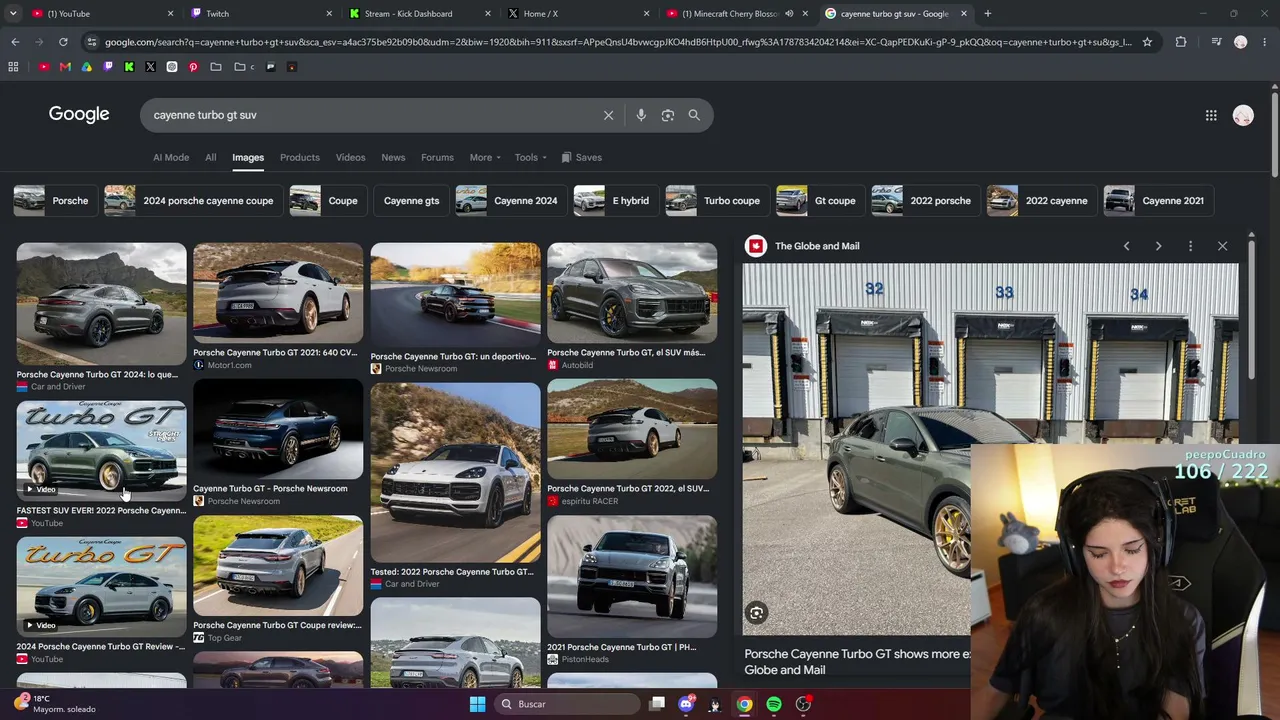Switch to the AI Mode tab
The height and width of the screenshot is (720, 1280).
[x=171, y=157]
